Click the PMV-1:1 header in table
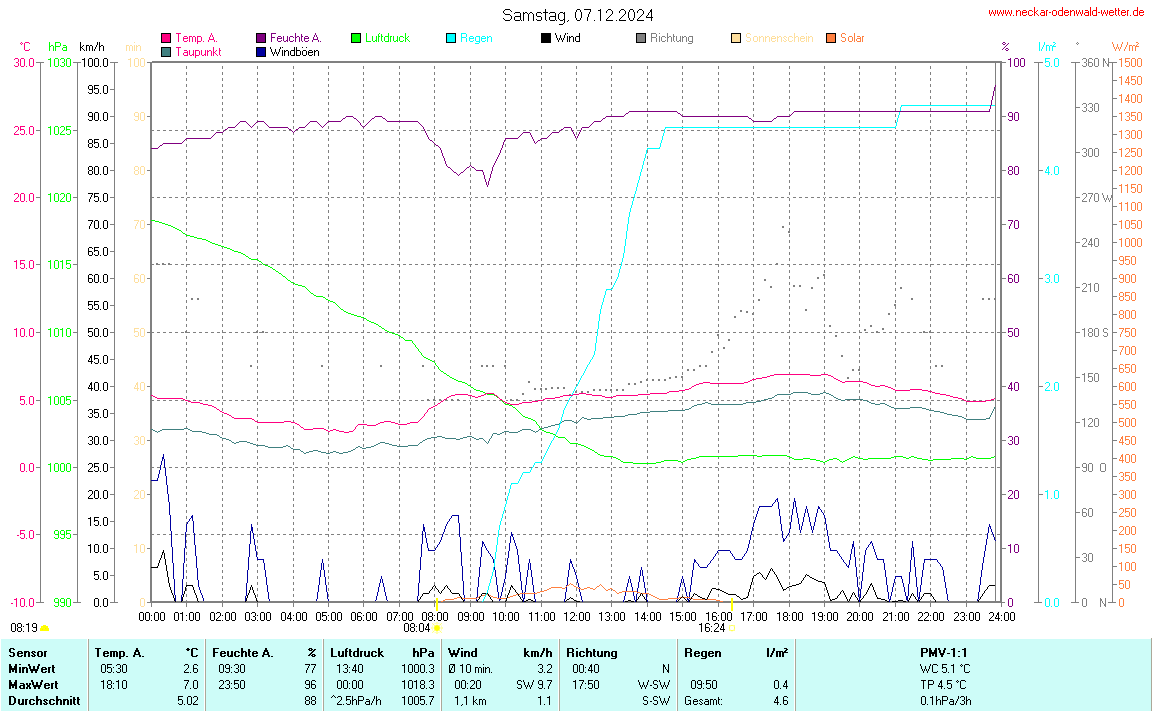The width and height of the screenshot is (1152, 711). point(944,653)
